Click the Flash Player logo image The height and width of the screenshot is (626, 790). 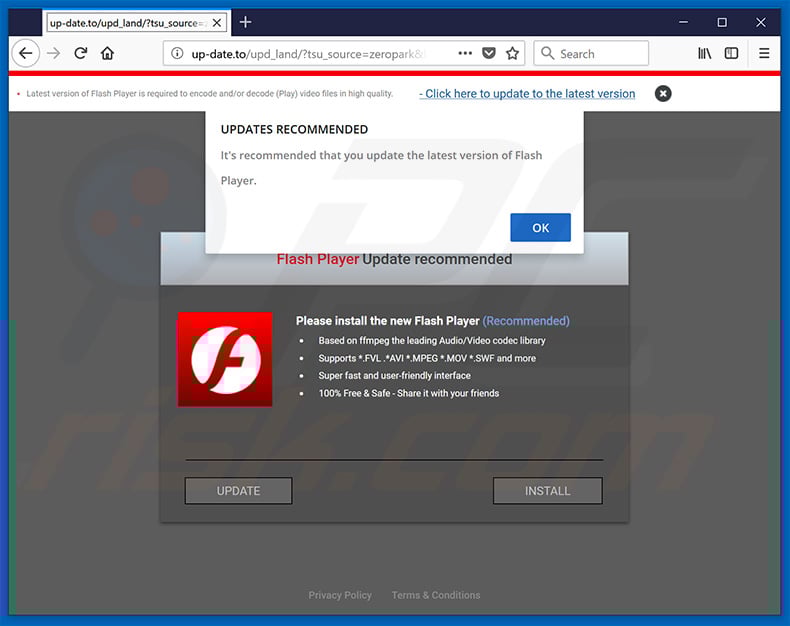(x=225, y=359)
